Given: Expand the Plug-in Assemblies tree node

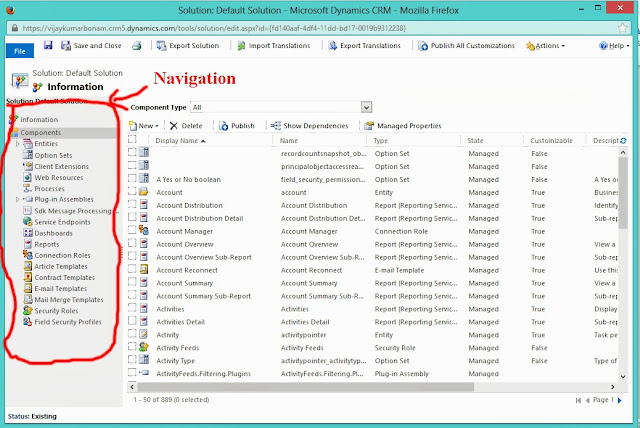Looking at the screenshot, I should (x=17, y=200).
